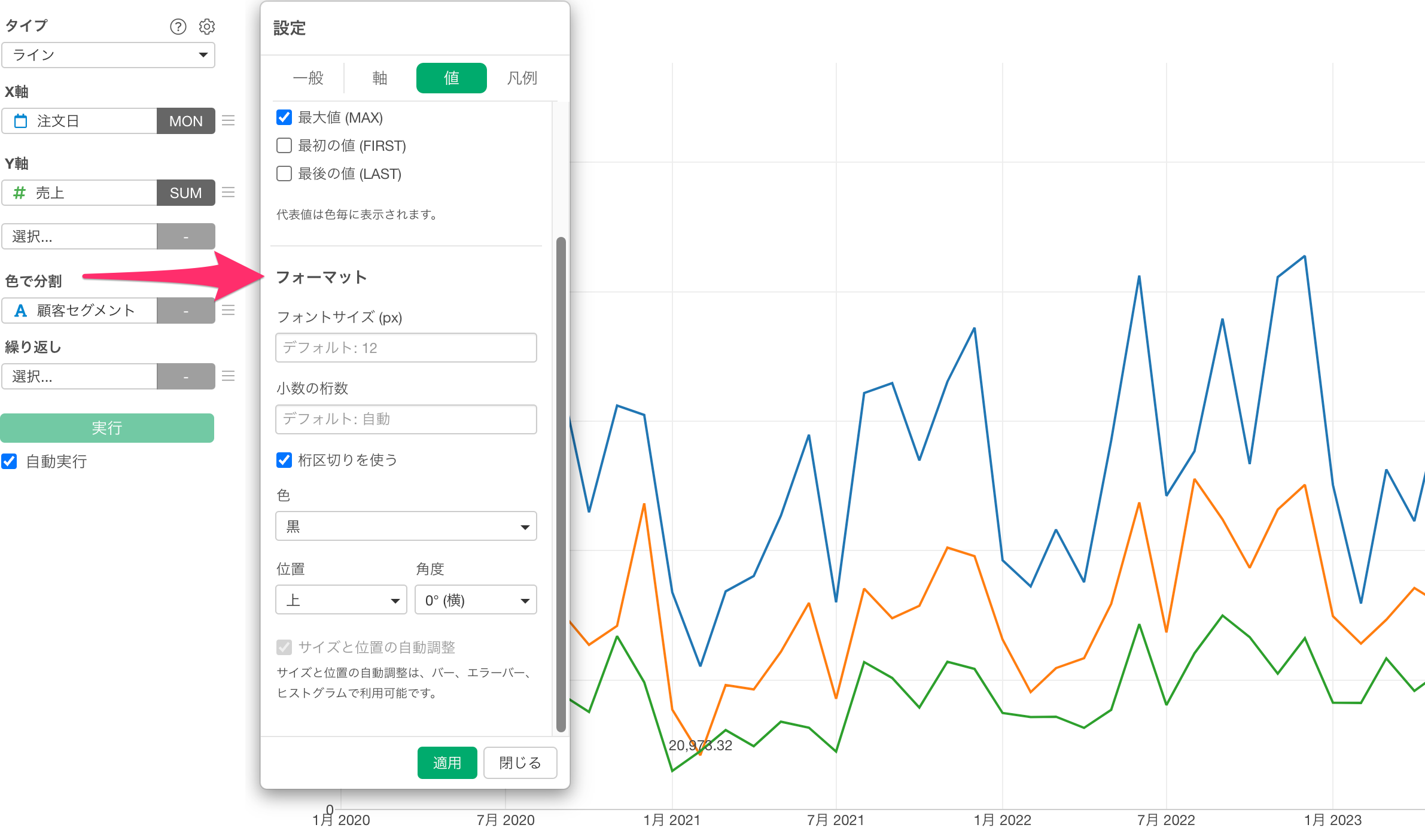
Task: Click the help question mark icon
Action: (178, 26)
